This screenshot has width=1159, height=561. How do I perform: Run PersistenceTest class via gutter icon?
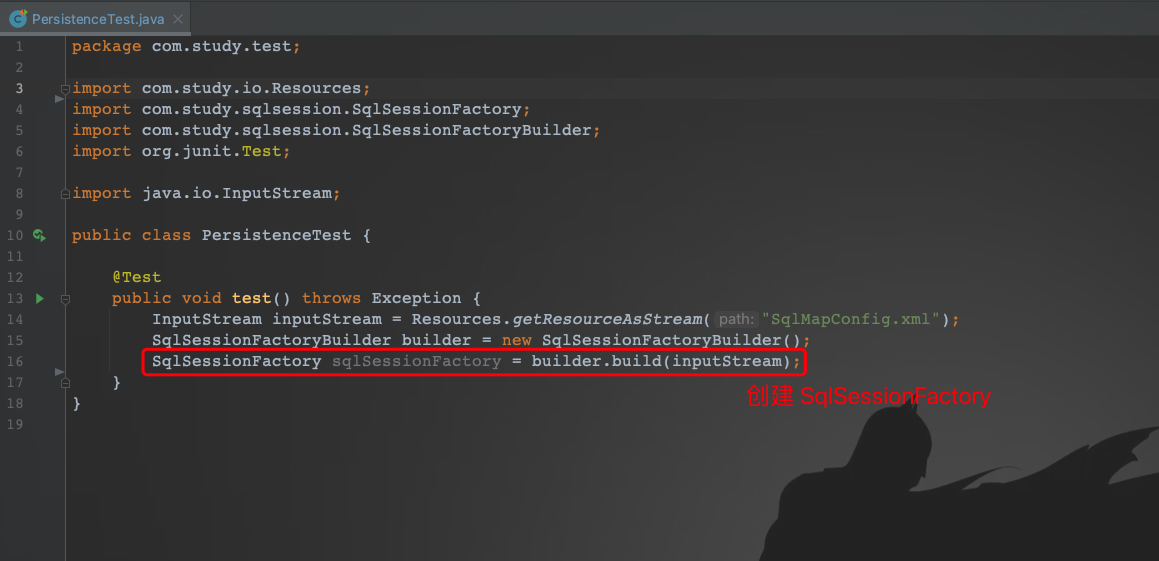[39, 236]
